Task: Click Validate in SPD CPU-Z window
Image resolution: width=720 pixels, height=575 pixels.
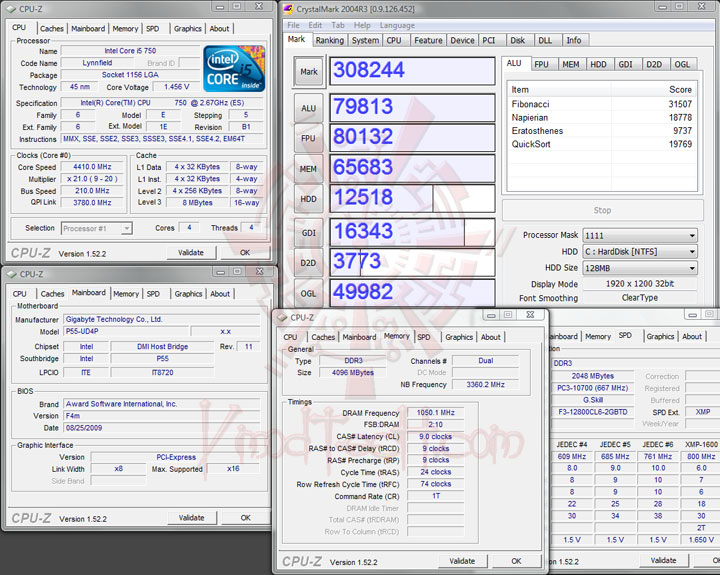Action: click(663, 560)
